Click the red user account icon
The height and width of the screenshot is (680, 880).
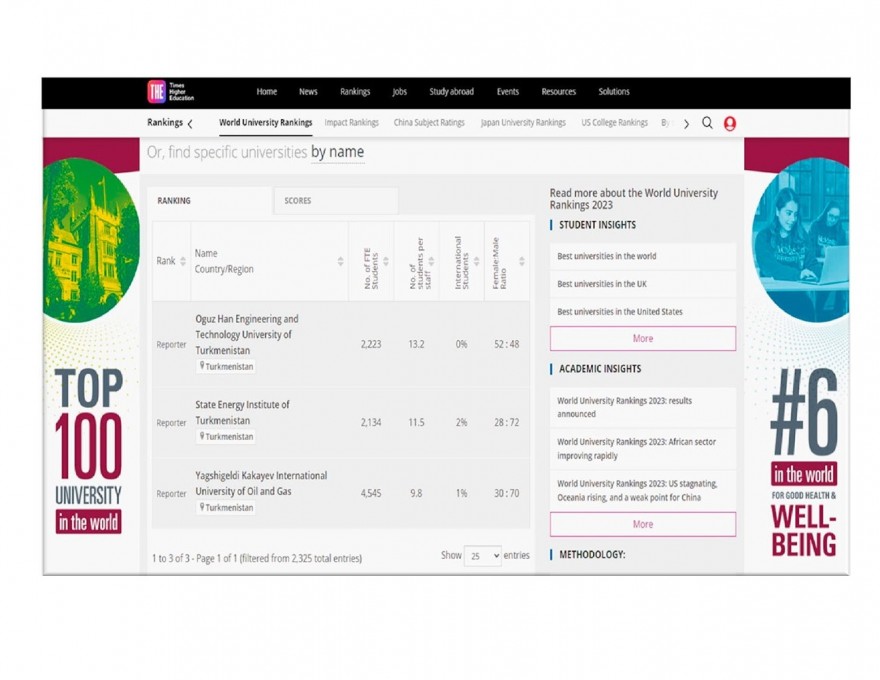[x=730, y=124]
